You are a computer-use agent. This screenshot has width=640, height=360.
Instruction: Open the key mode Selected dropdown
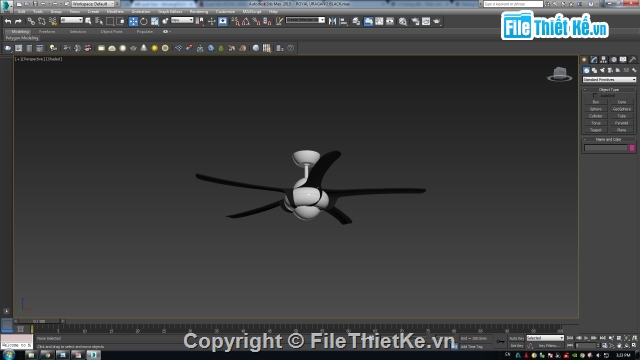tap(545, 338)
